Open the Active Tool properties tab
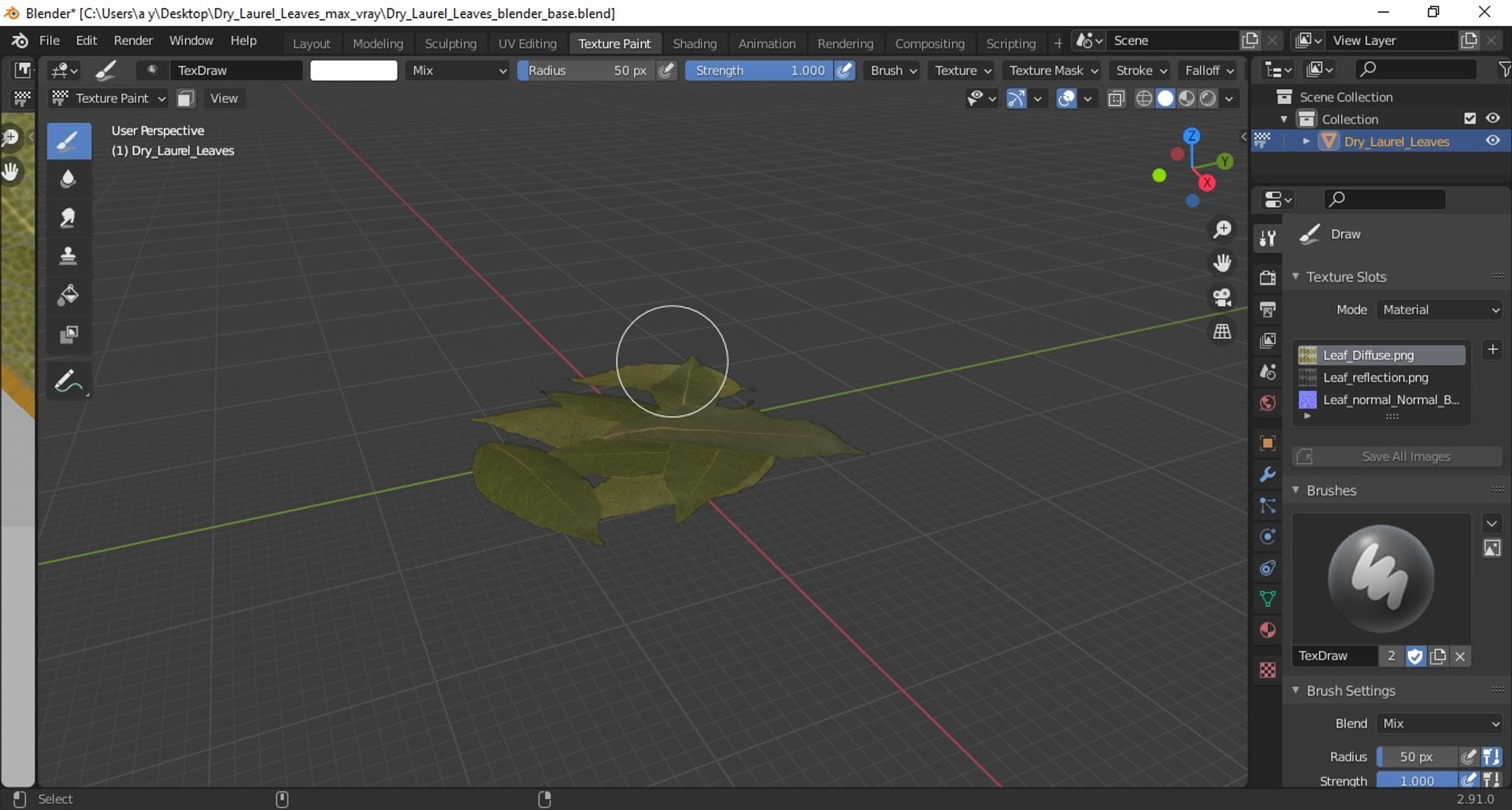This screenshot has height=810, width=1512. (x=1267, y=238)
